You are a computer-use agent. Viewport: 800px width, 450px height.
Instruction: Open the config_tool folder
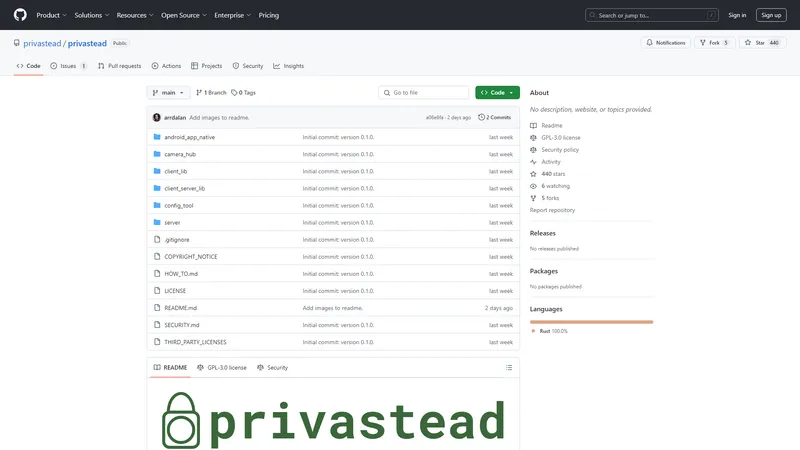point(179,206)
